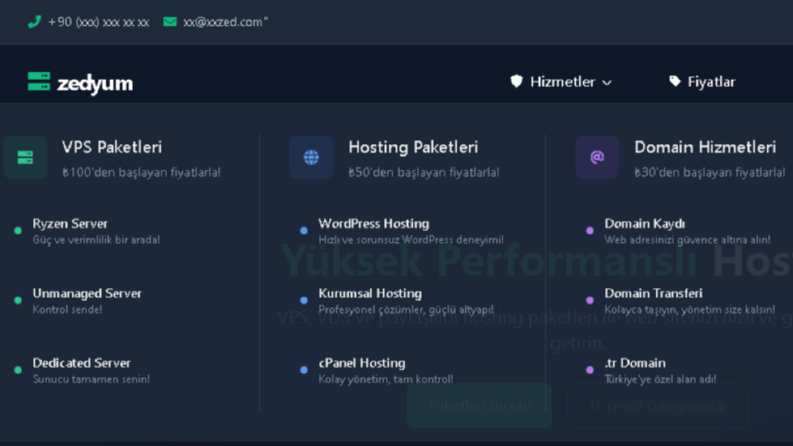Click the price tag icon beside Fiyatlar
This screenshot has width=793, height=446.
[x=675, y=81]
